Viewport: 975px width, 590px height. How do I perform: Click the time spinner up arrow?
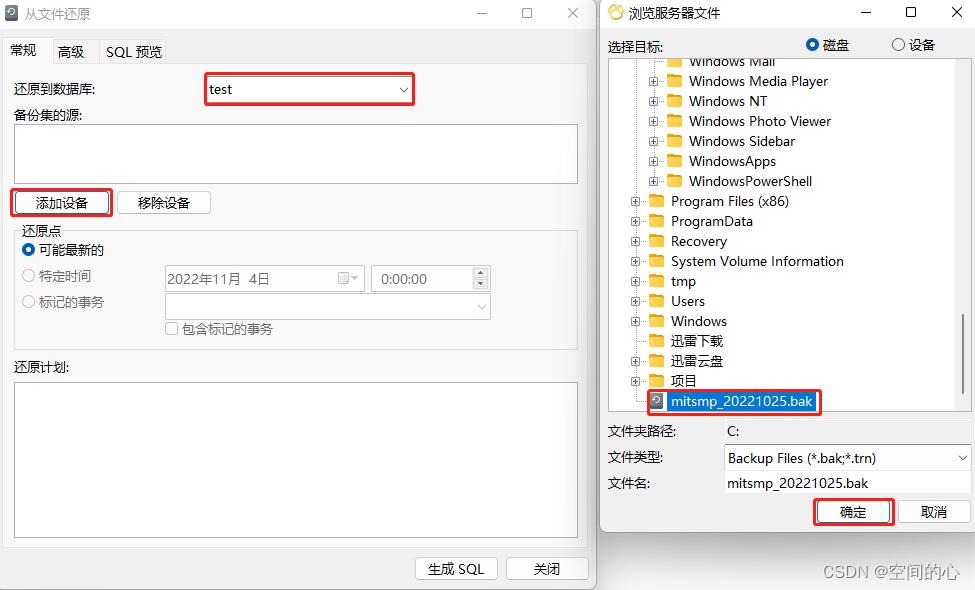pyautogui.click(x=480, y=272)
